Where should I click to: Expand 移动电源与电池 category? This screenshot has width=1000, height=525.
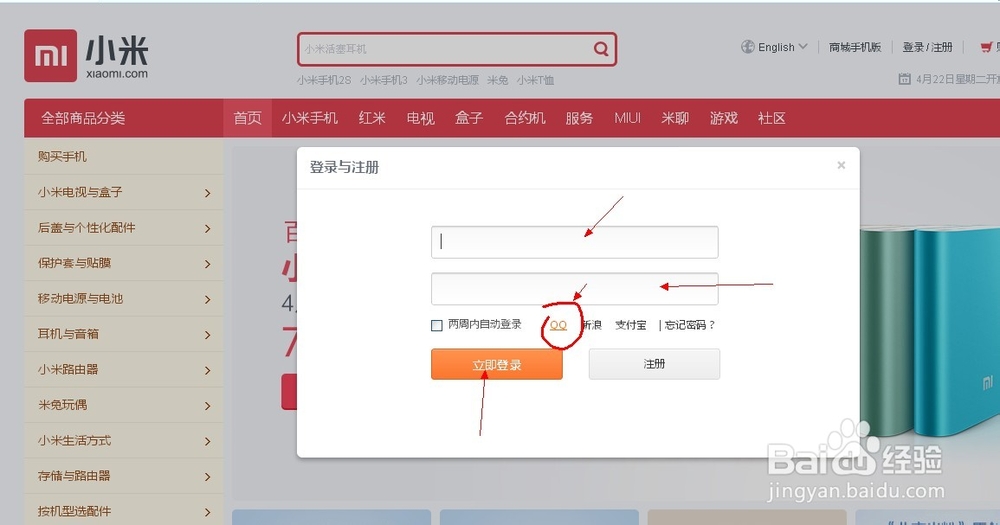point(124,299)
